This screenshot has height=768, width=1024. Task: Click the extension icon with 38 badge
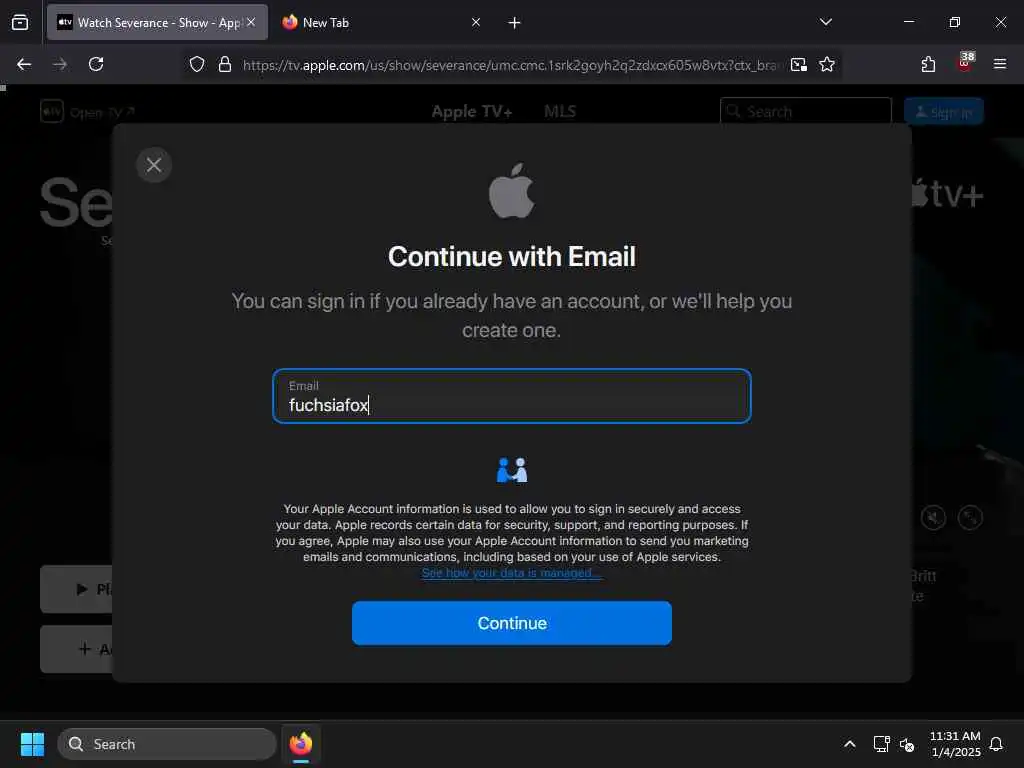[965, 63]
